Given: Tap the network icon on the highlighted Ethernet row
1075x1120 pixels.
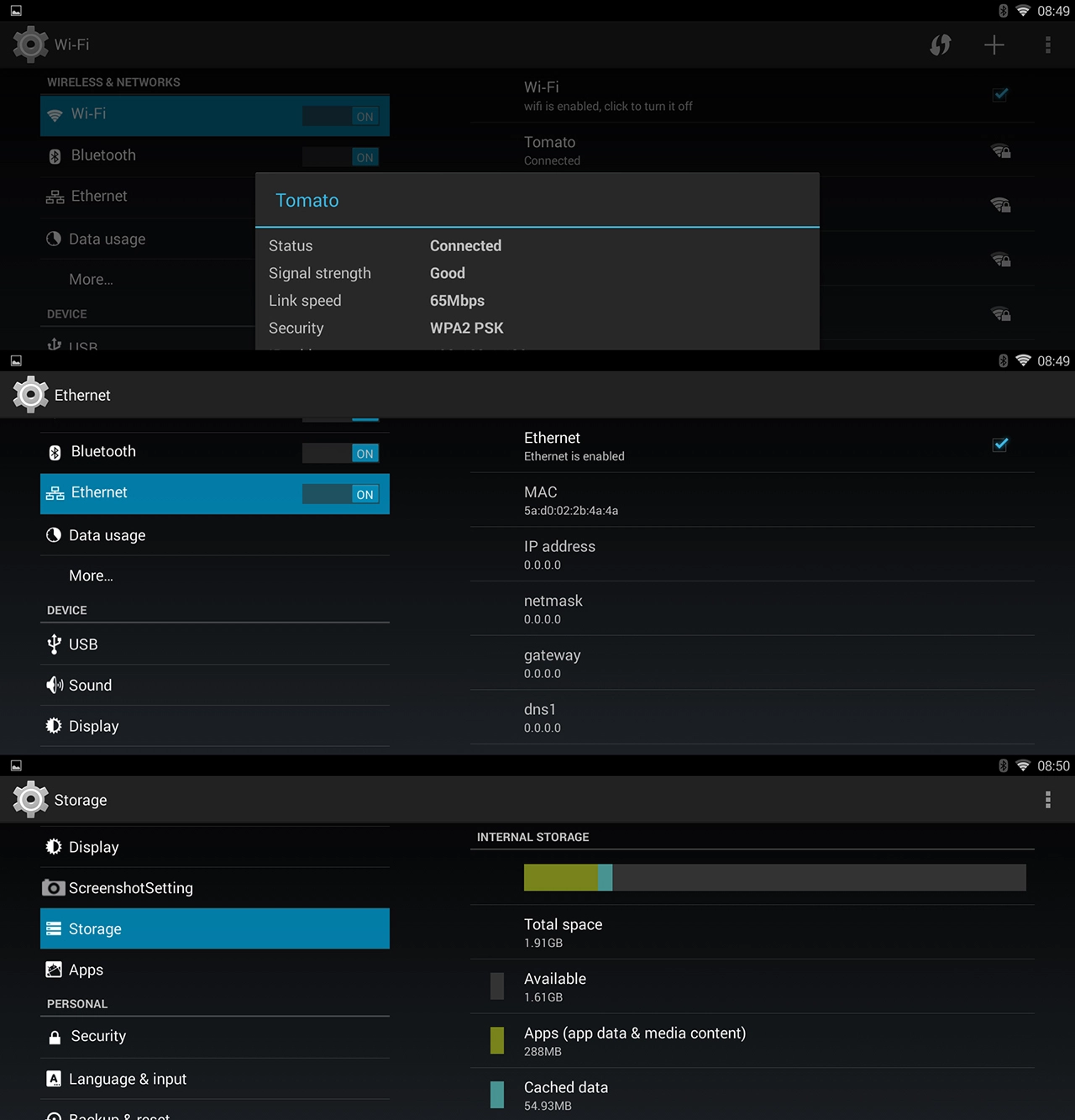Looking at the screenshot, I should (55, 493).
